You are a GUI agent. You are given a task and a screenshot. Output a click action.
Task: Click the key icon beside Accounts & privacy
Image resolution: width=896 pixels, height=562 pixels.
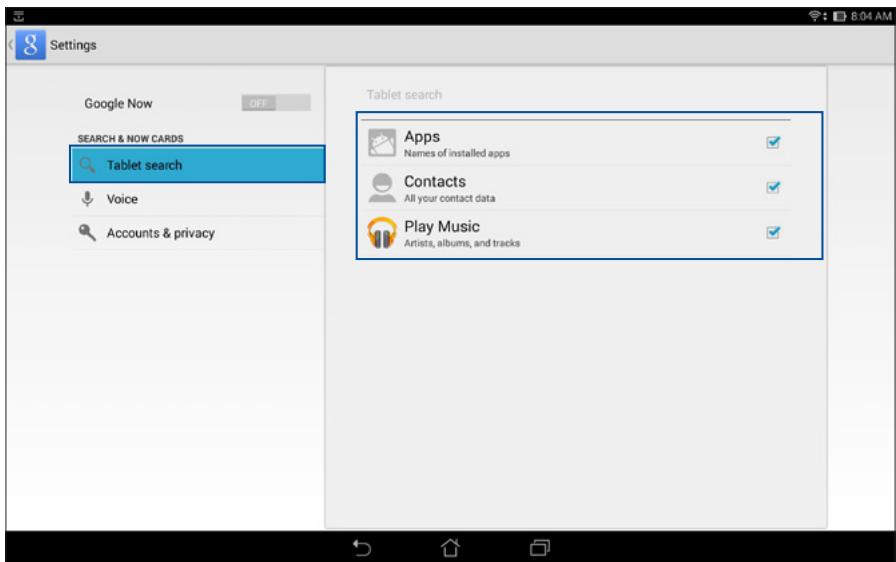coord(87,232)
